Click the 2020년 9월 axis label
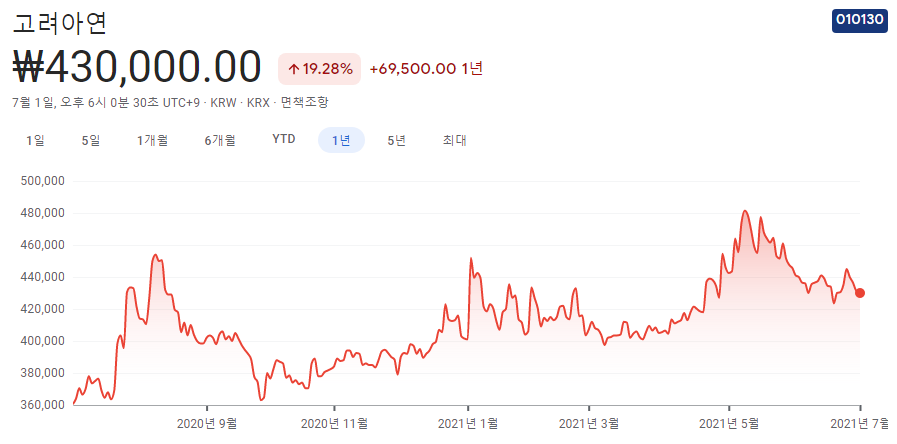 click(x=207, y=424)
